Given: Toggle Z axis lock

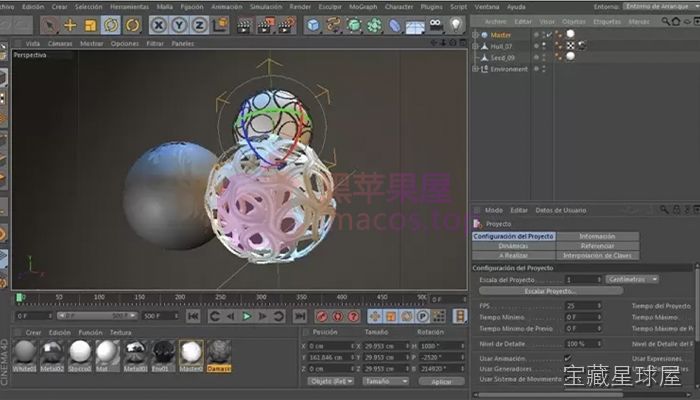Looking at the screenshot, I should (199, 25).
